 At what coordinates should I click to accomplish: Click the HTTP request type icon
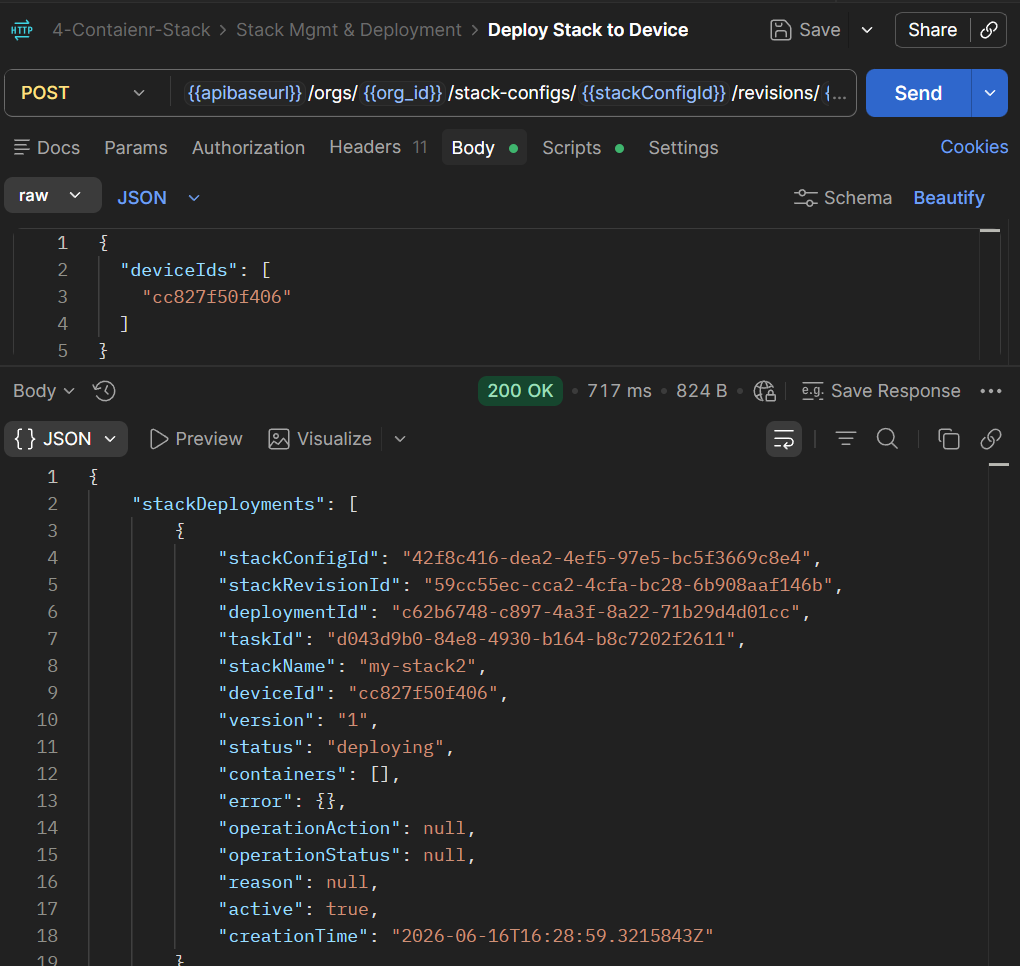click(x=21, y=30)
